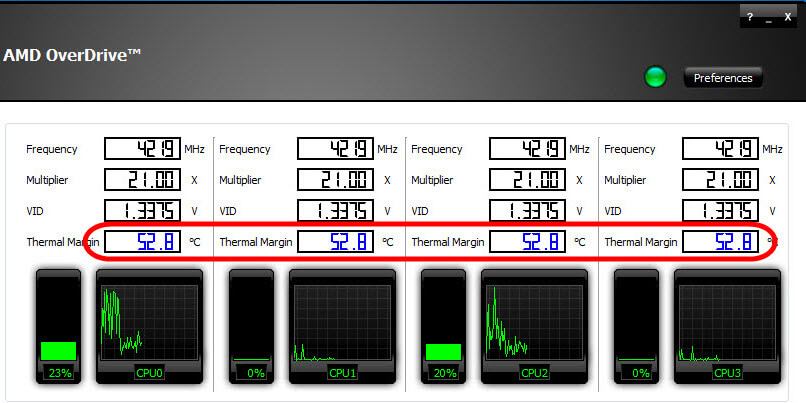
Task: Click the CPU2 usage history graph
Action: point(534,322)
